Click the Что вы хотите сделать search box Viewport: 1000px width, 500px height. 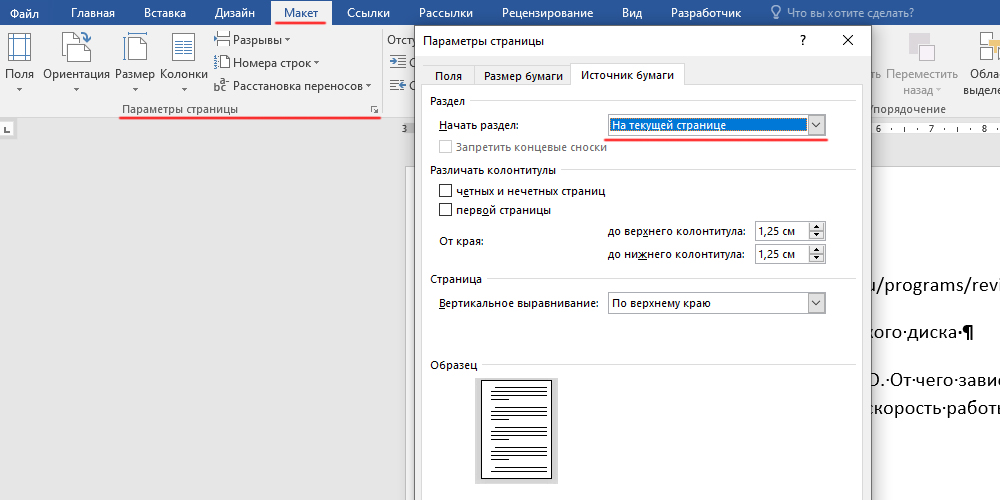pyautogui.click(x=850, y=13)
